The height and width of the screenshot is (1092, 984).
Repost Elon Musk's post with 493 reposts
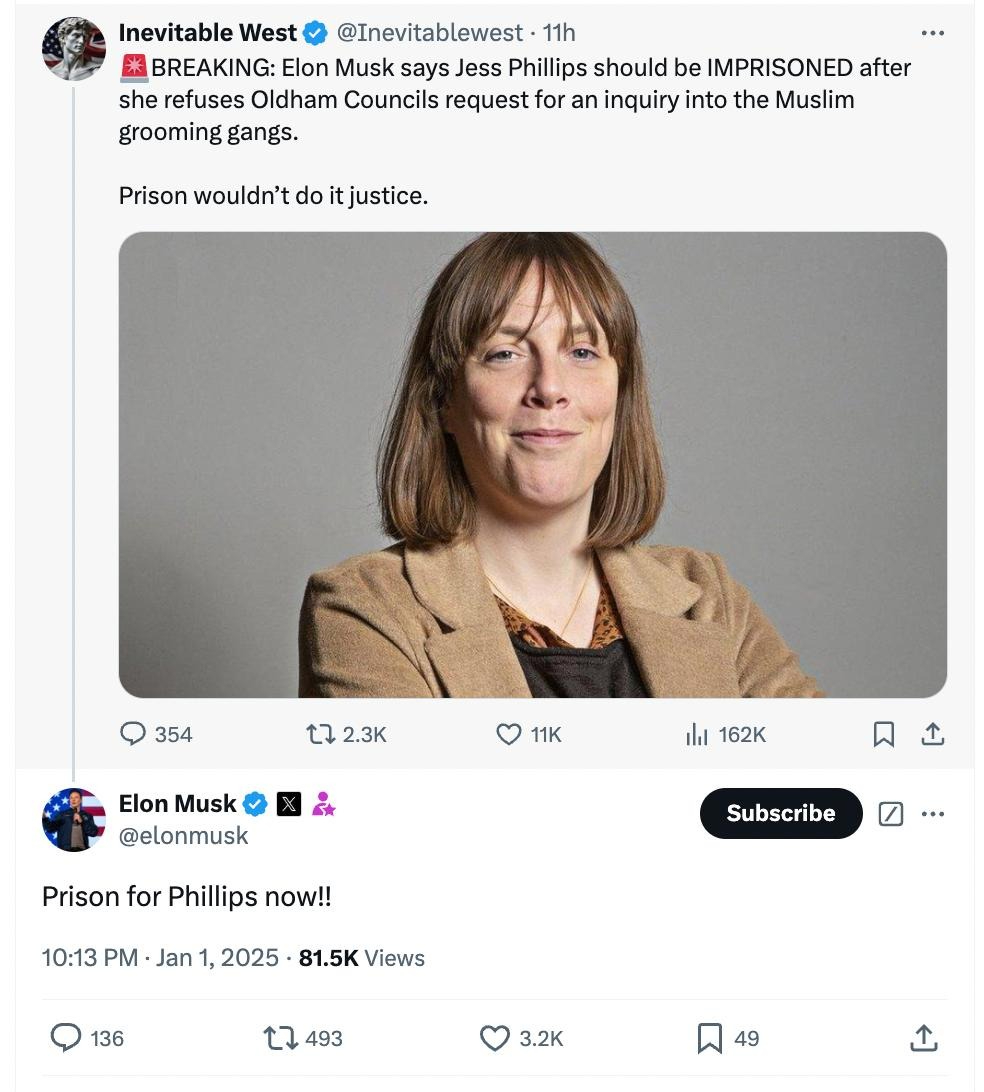[280, 1038]
